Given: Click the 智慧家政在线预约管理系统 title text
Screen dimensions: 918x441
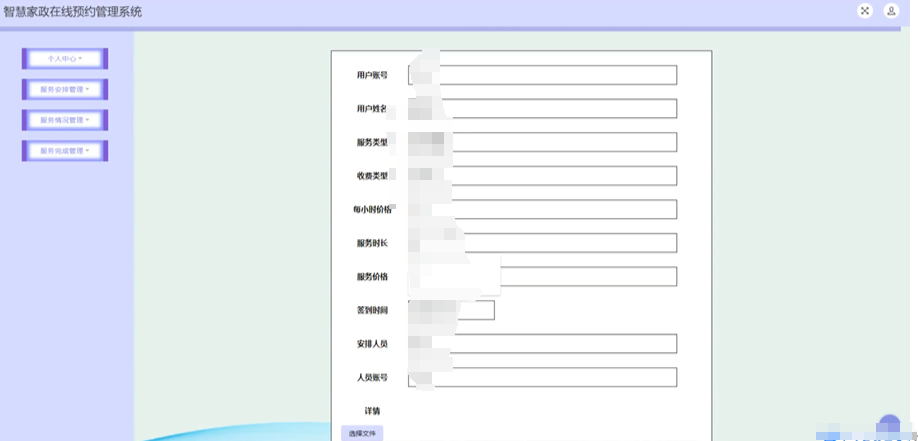Looking at the screenshot, I should (x=73, y=11).
